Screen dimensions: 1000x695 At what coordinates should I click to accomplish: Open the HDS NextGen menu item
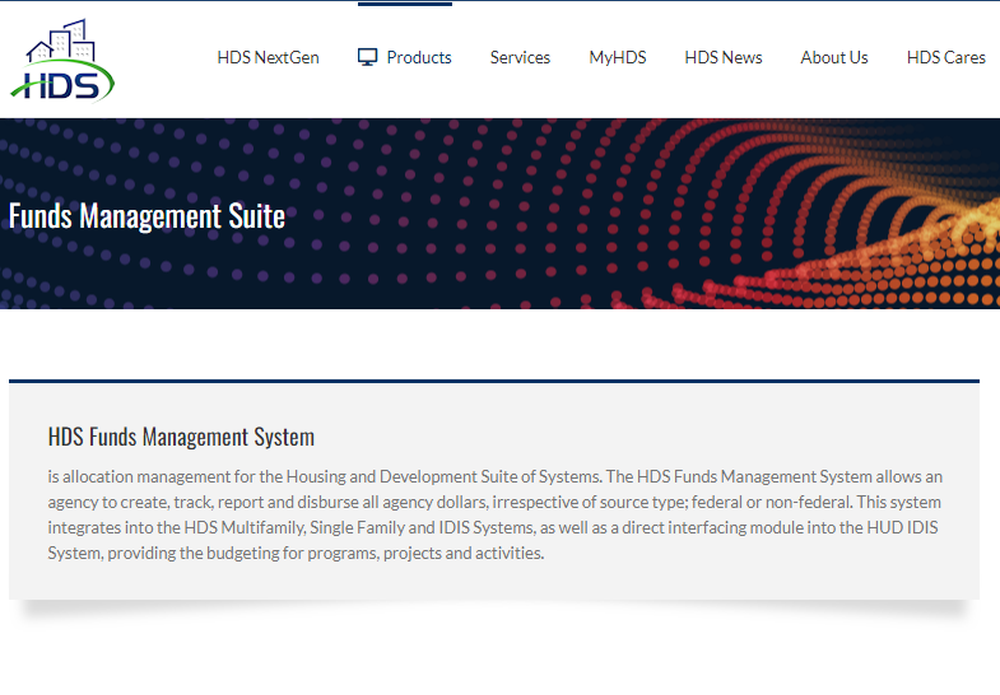pyautogui.click(x=268, y=57)
